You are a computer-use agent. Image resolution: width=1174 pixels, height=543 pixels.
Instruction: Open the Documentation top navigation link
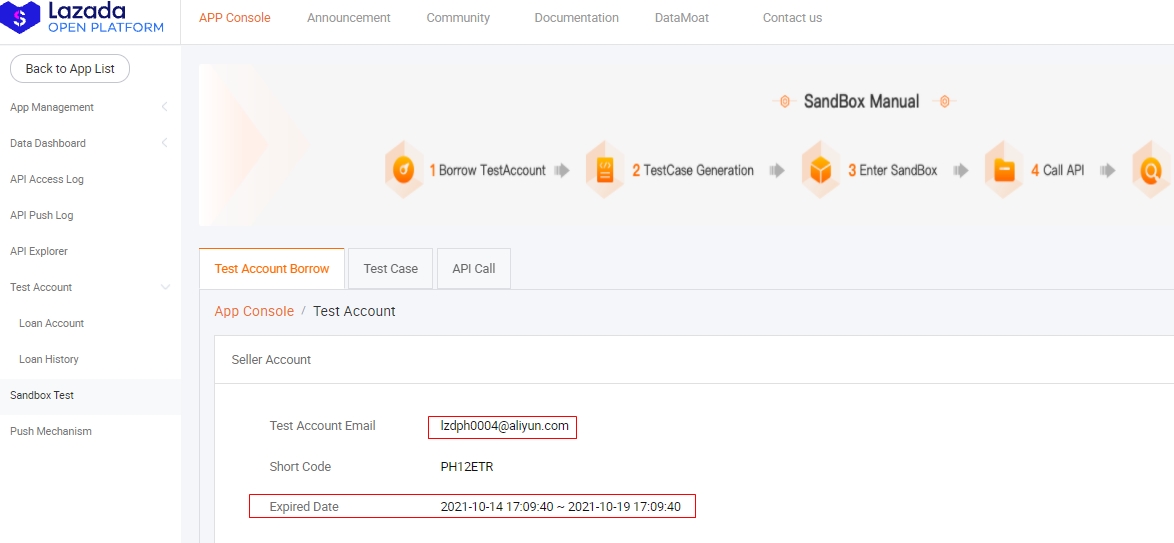[576, 18]
